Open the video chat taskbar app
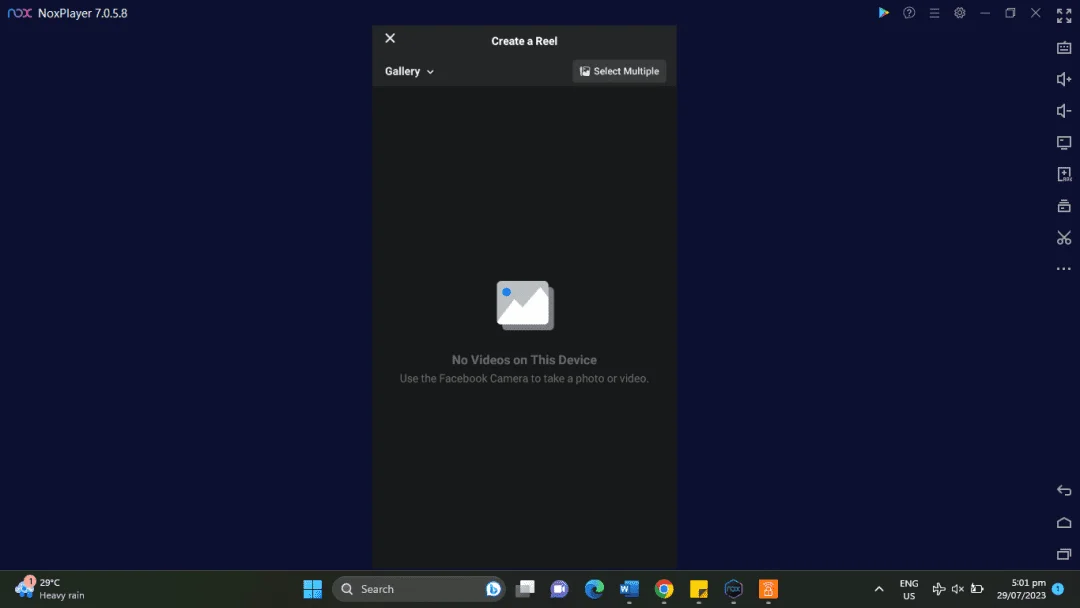 pos(559,589)
